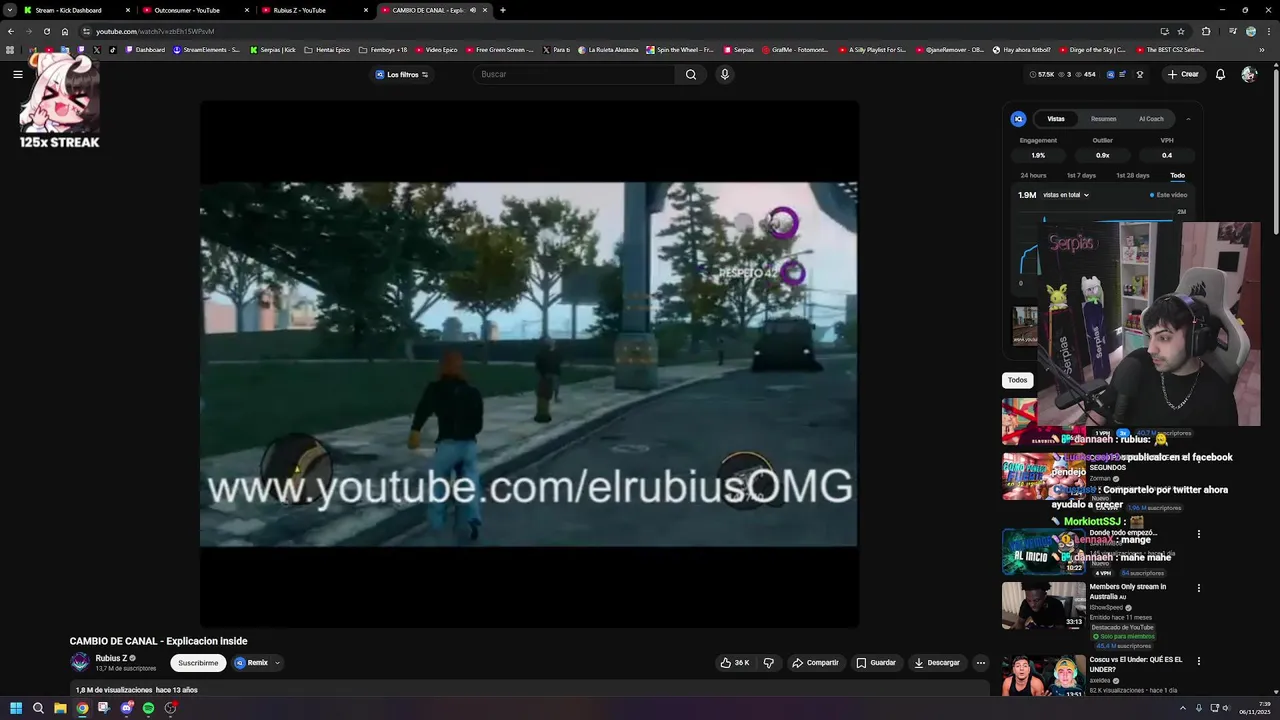The height and width of the screenshot is (720, 1280).
Task: Click the search magnifier button
Action: pos(691,74)
